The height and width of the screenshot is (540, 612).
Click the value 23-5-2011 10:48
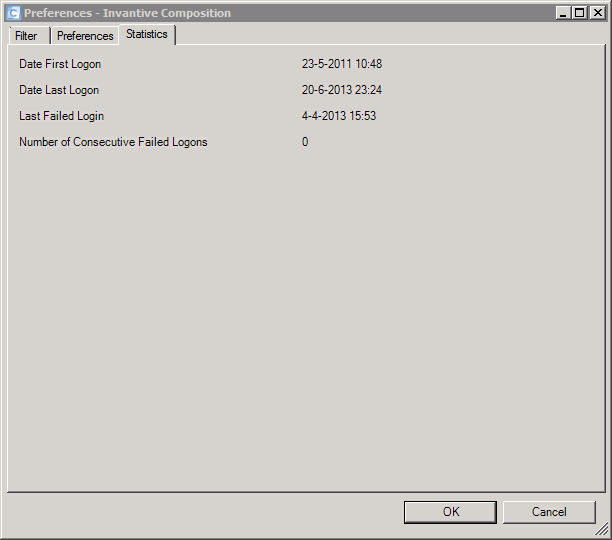click(x=342, y=64)
